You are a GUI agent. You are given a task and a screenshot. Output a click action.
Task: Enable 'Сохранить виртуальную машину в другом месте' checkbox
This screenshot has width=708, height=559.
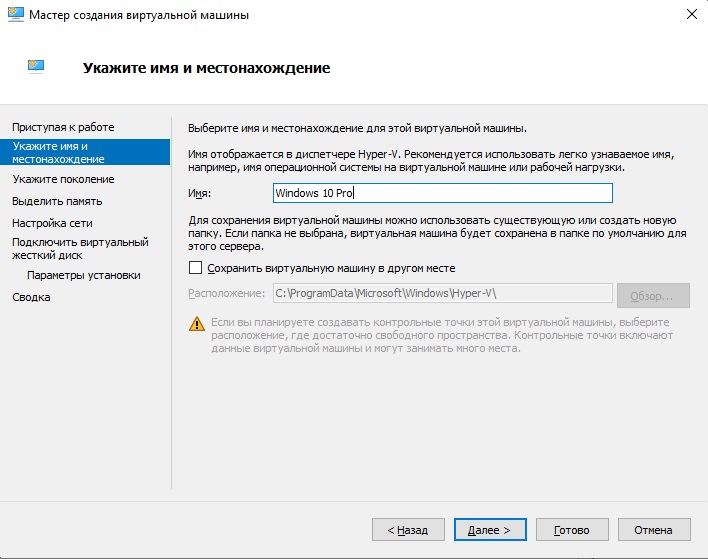tap(196, 268)
